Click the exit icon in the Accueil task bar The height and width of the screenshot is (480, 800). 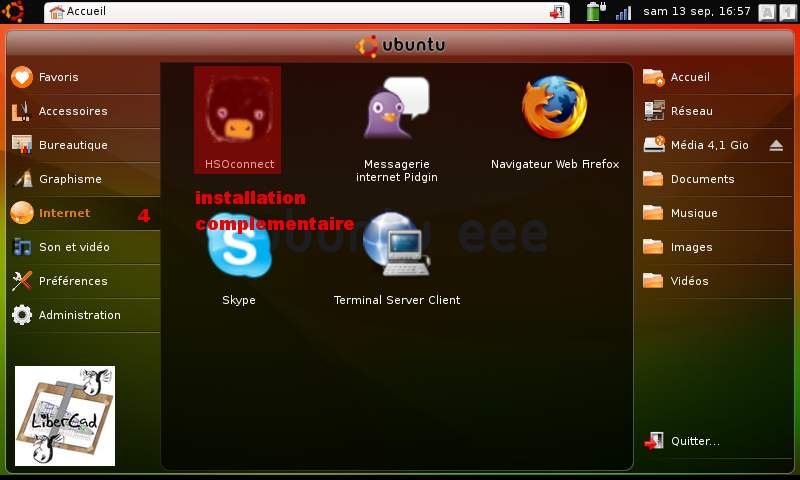click(557, 12)
